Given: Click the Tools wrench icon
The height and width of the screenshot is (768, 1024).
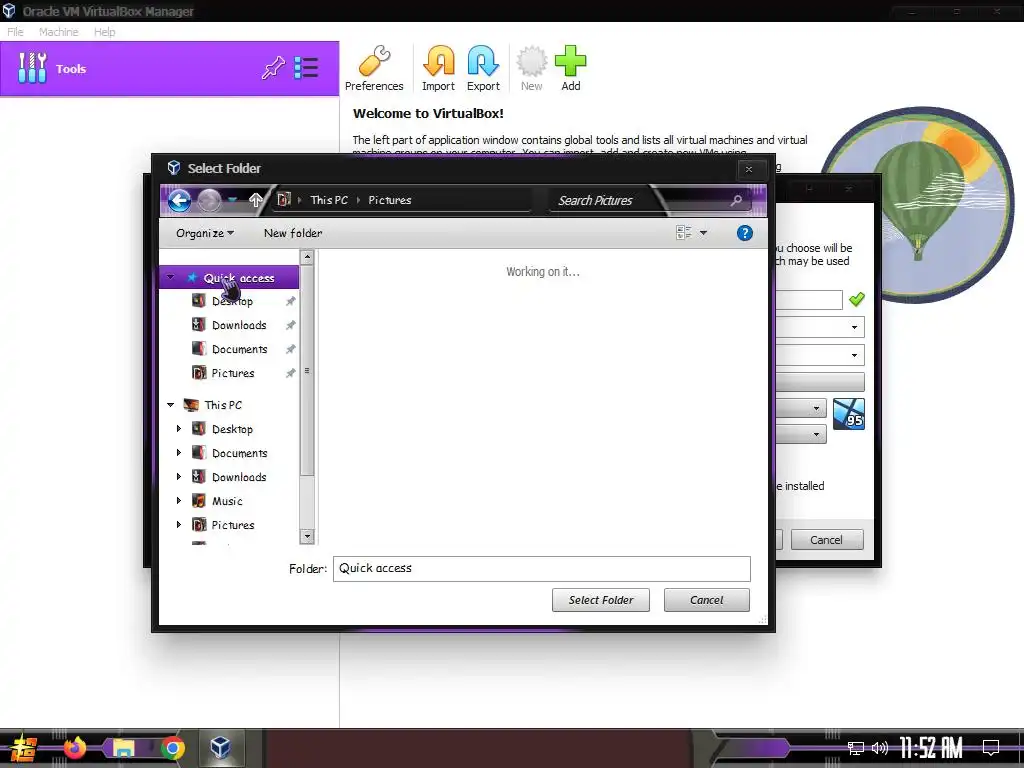Looking at the screenshot, I should coord(32,68).
